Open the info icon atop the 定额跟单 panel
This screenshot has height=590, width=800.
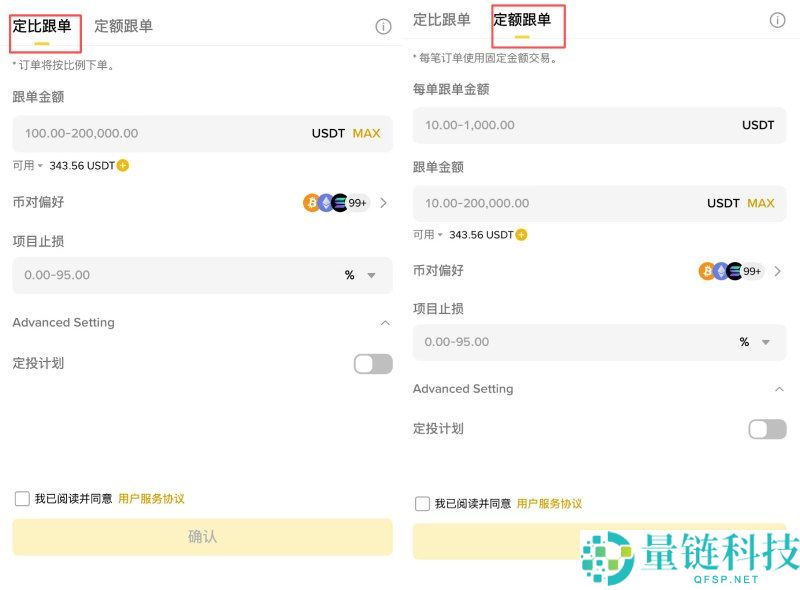click(778, 19)
